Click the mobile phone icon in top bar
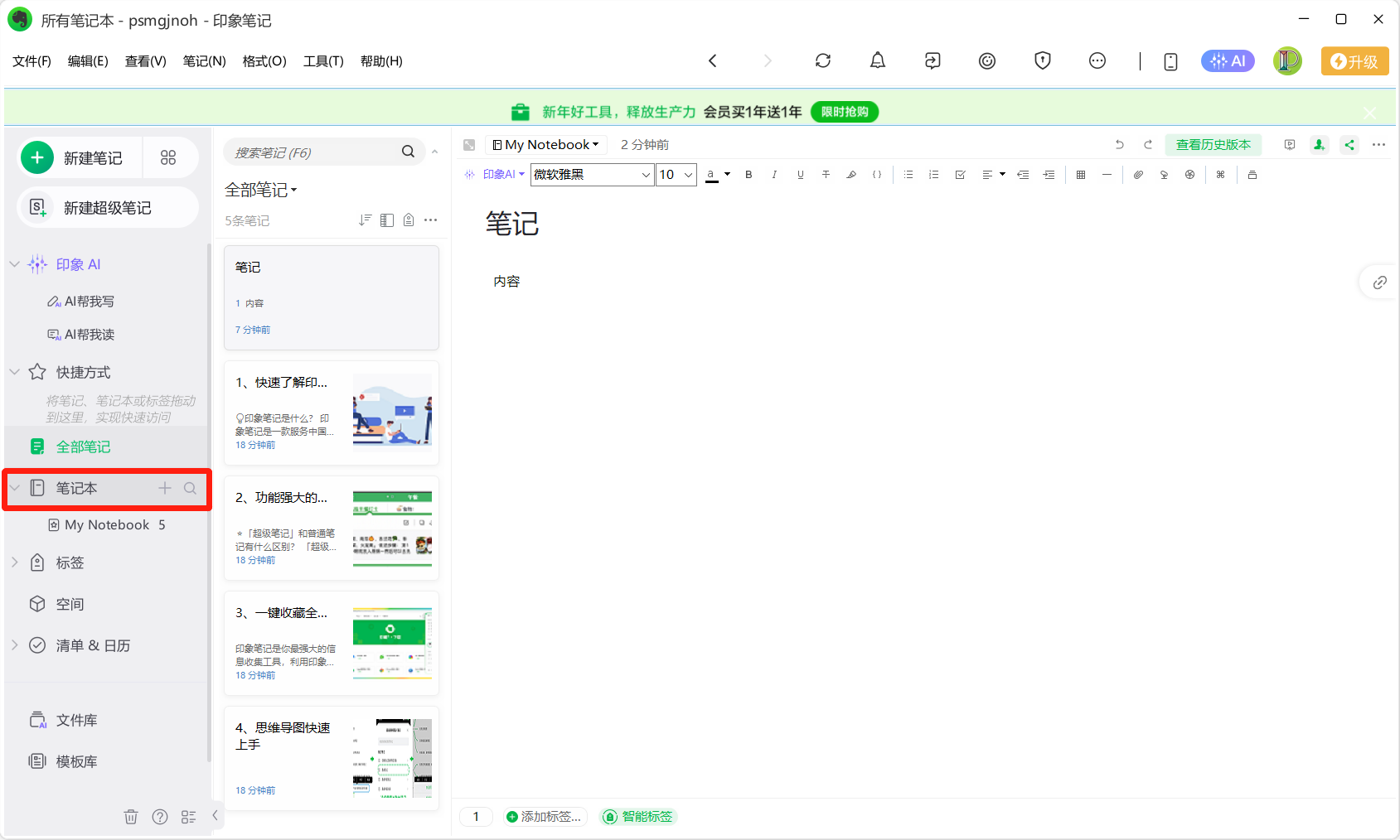1400x840 pixels. [1170, 61]
